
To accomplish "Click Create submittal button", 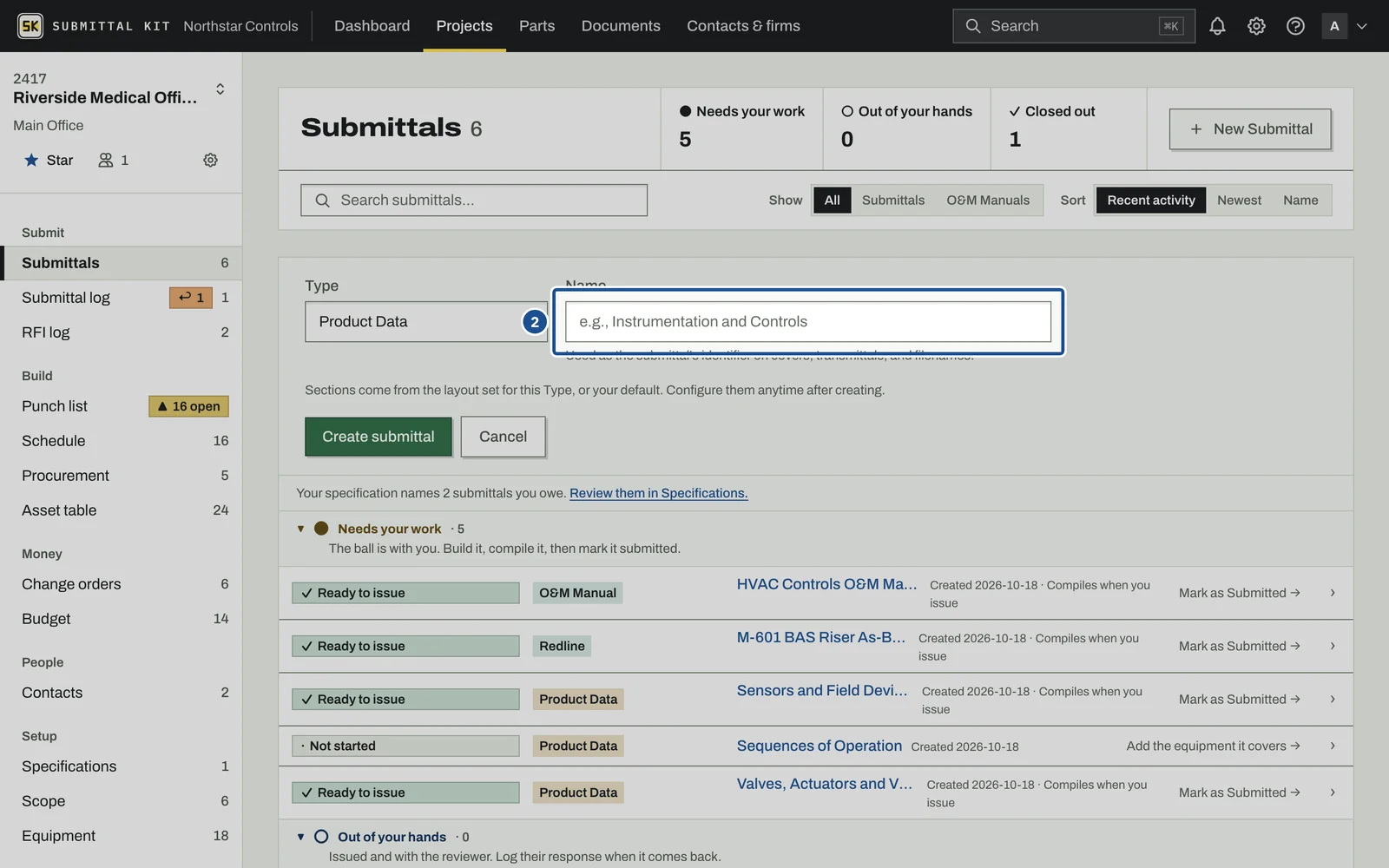I will (x=379, y=437).
